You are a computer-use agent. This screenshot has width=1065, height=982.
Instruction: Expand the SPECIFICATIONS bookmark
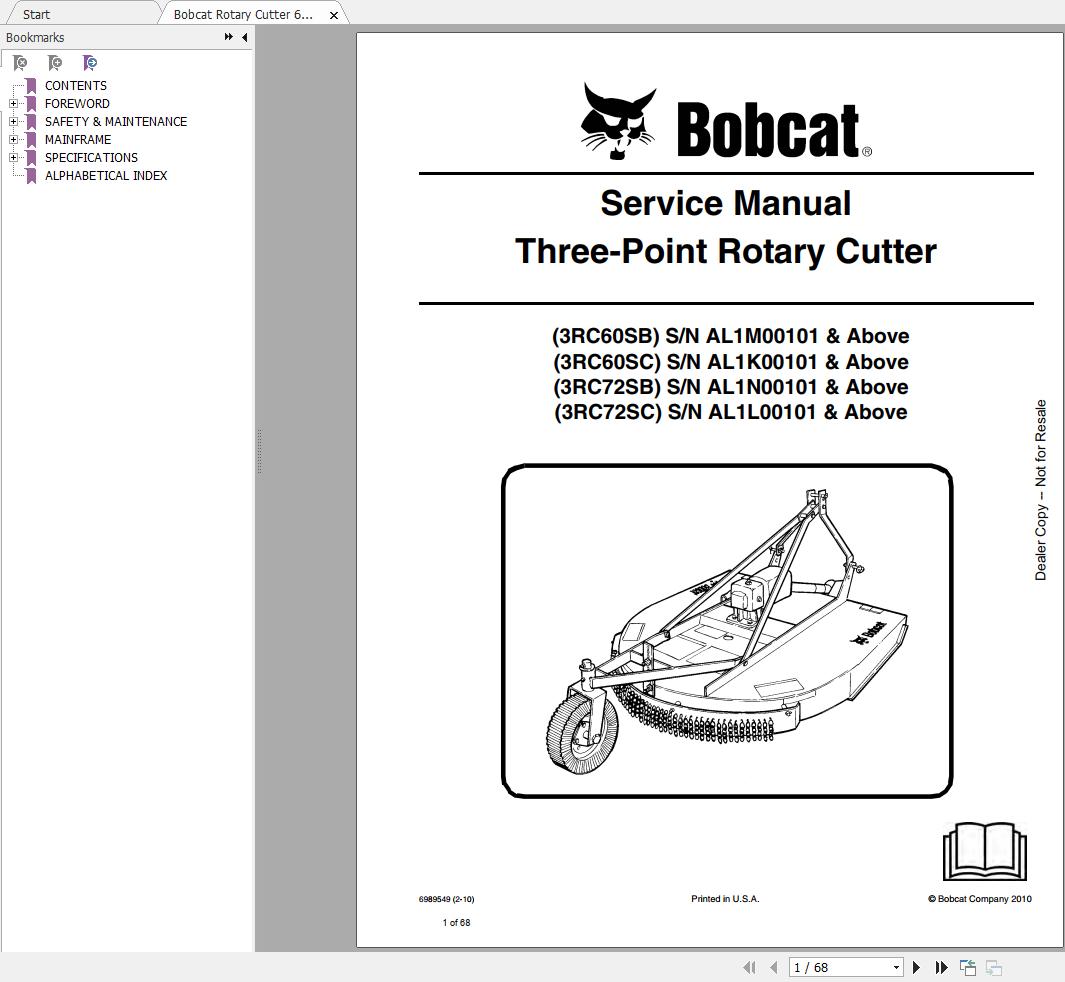(x=13, y=158)
